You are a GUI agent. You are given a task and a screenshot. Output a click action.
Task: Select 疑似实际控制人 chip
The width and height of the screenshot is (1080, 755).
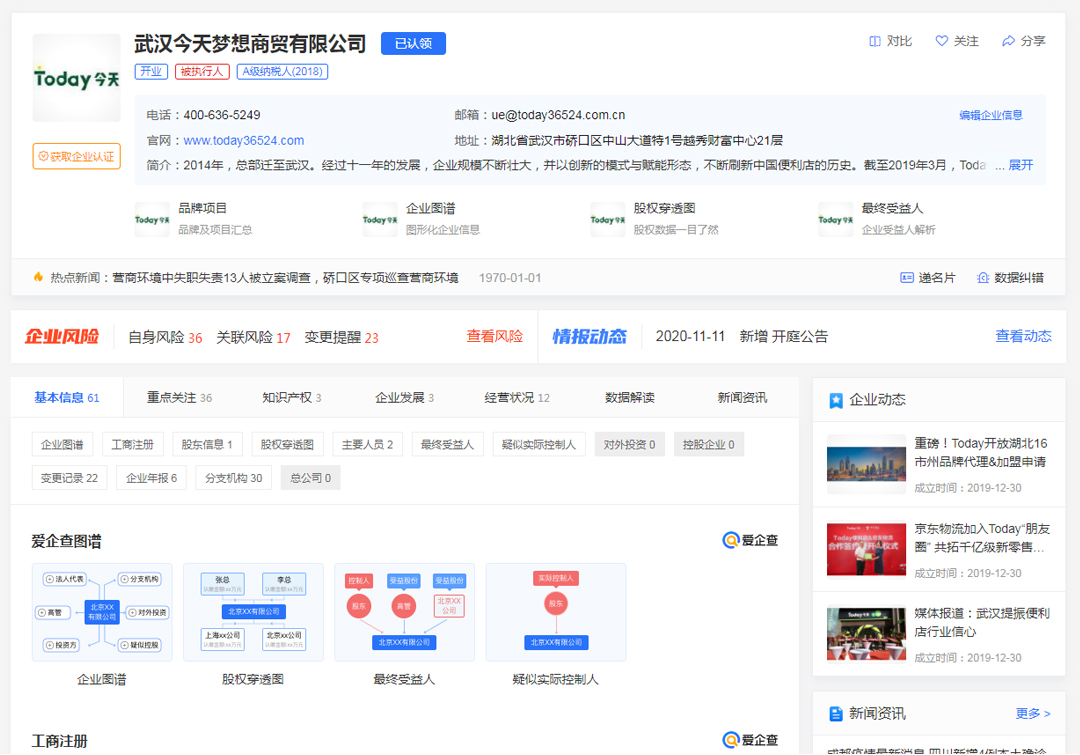pos(539,444)
